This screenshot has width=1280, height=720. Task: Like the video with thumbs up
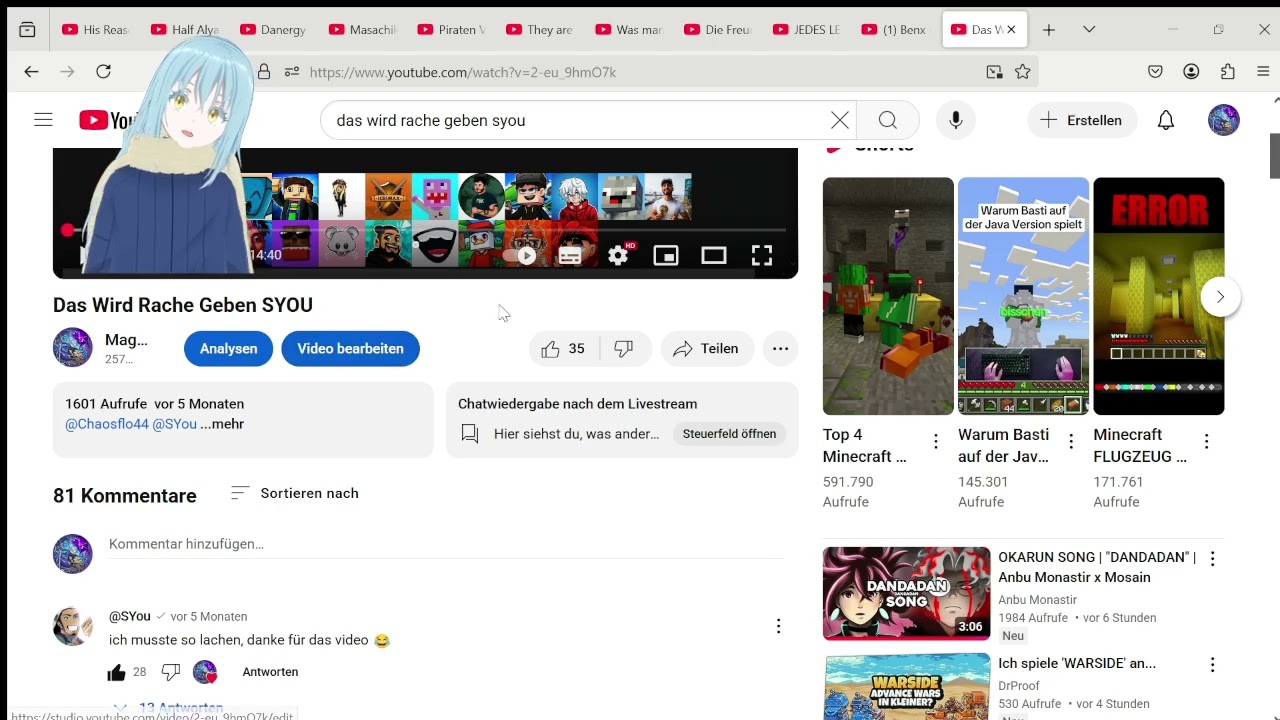point(563,349)
